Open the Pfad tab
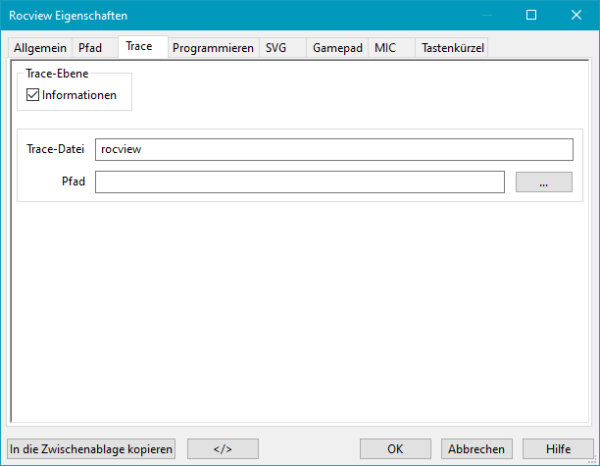The width and height of the screenshot is (600, 466). (90, 48)
